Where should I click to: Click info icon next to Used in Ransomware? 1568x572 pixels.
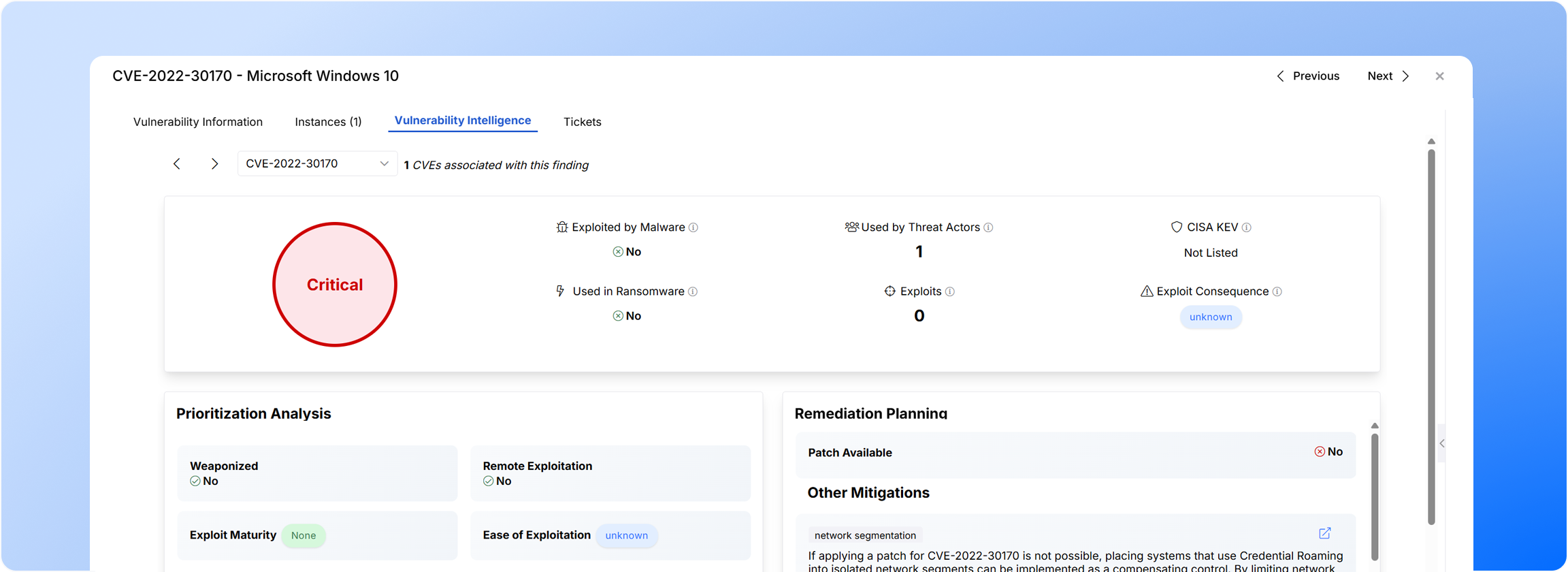[693, 291]
